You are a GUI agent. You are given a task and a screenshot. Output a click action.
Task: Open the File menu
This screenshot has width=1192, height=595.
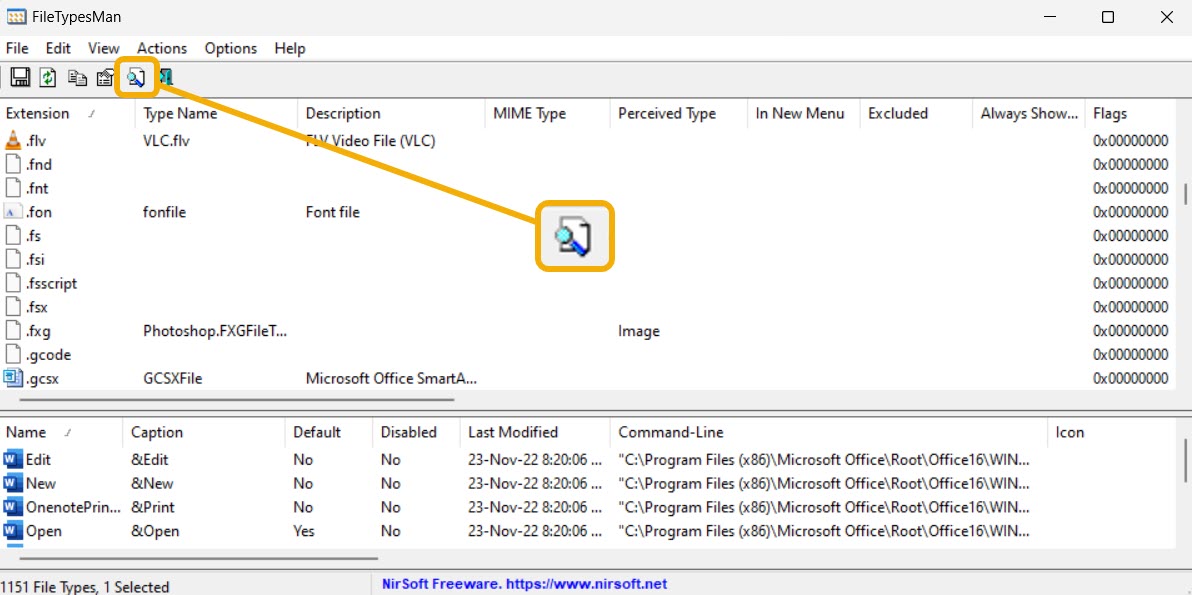point(16,48)
